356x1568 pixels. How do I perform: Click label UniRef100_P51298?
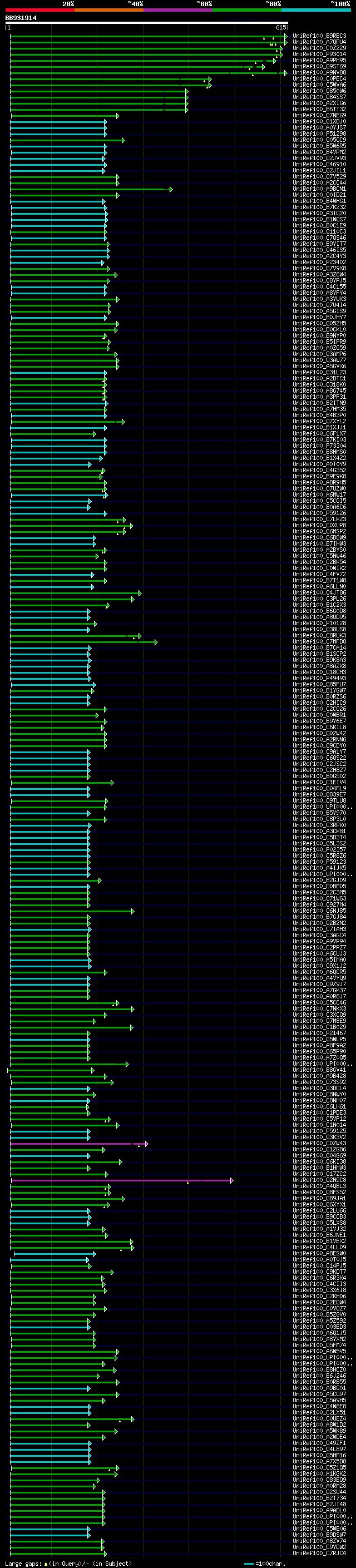click(319, 134)
